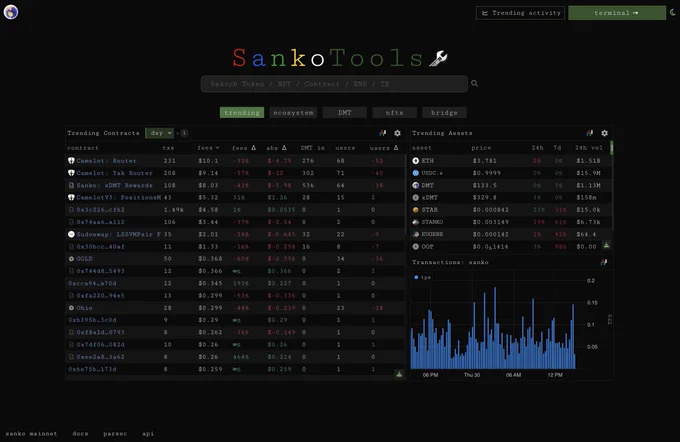The height and width of the screenshot is (442, 680).
Task: Open Sanko: xDMT Rewards contract link
Action: [114, 185]
